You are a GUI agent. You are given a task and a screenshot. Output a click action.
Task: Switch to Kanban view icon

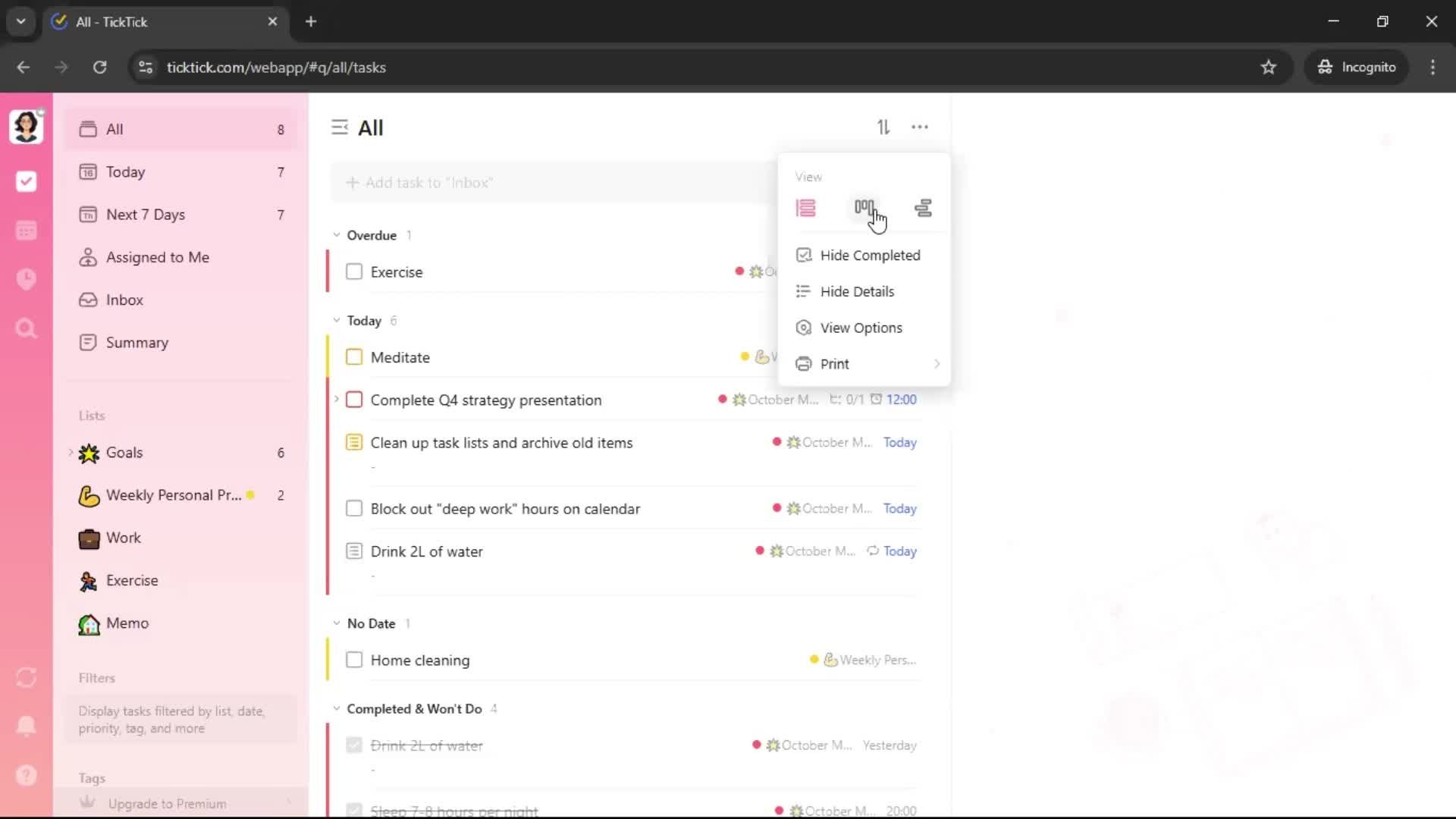point(864,208)
